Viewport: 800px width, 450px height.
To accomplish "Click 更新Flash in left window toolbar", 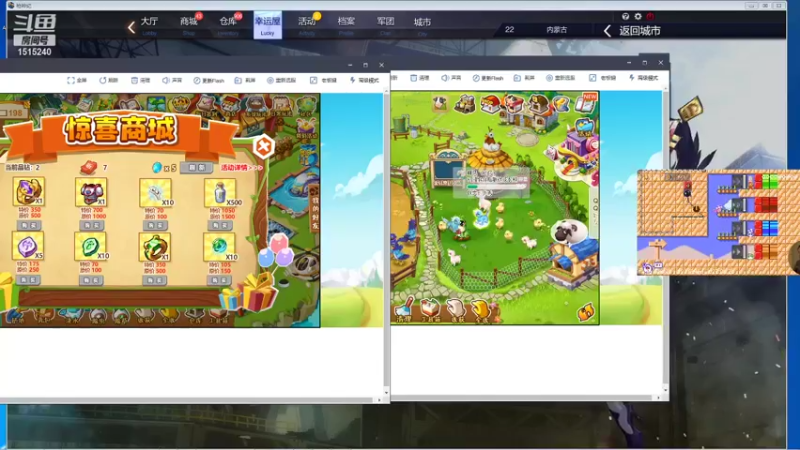I will click(208, 81).
